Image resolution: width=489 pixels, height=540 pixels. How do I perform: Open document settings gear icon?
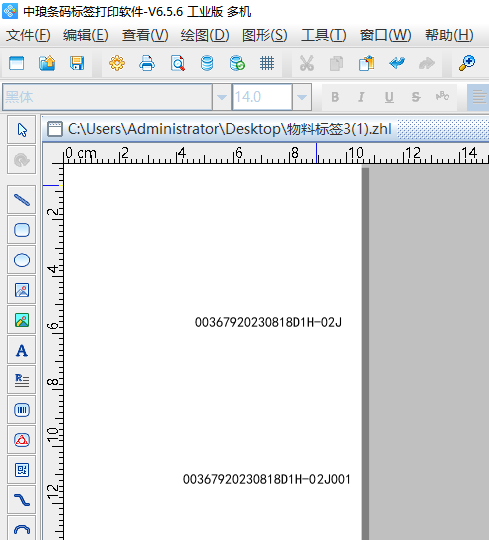(x=117, y=63)
